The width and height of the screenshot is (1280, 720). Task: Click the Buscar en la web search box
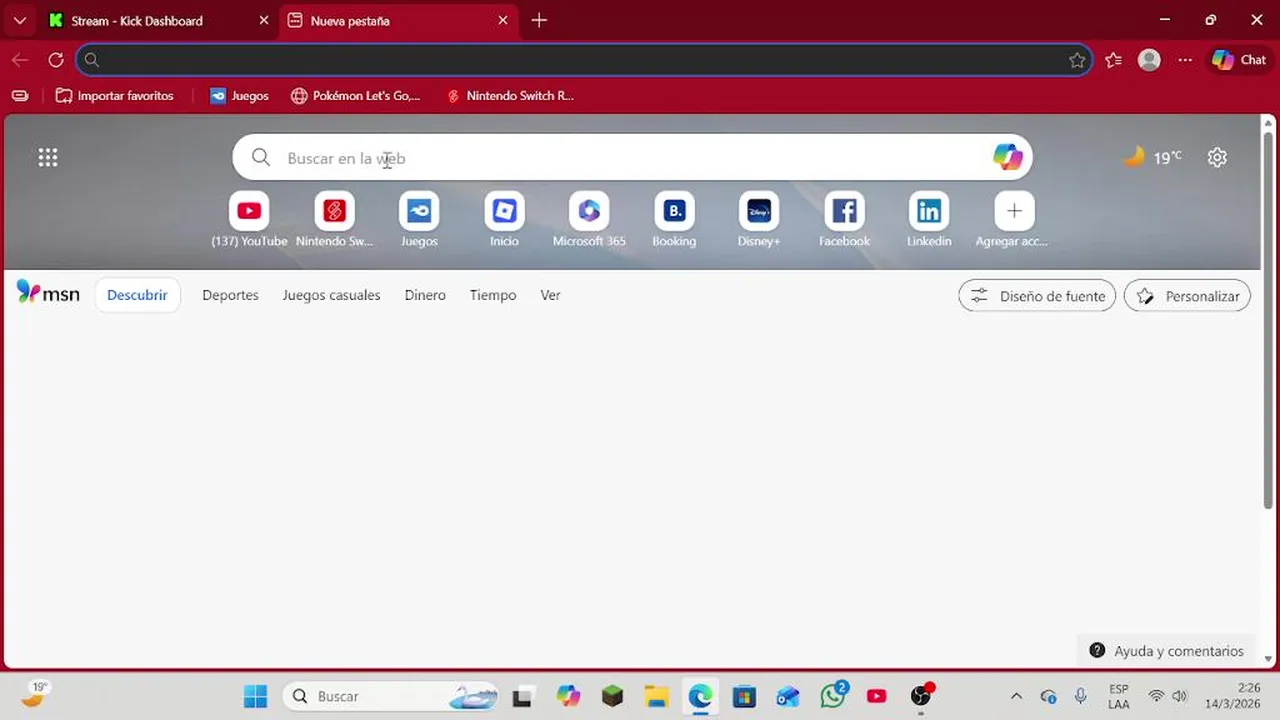tap(632, 158)
